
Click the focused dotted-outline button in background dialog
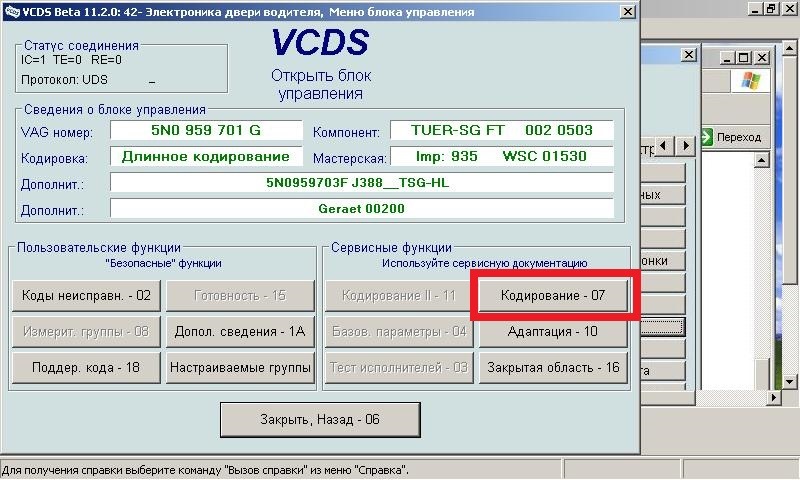pyautogui.click(x=662, y=327)
